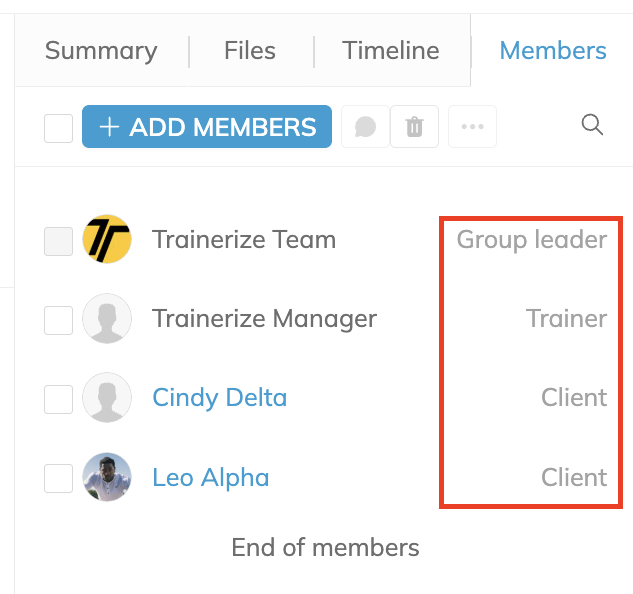Click the message bubble icon in toolbar
This screenshot has width=633, height=594.
click(x=365, y=127)
